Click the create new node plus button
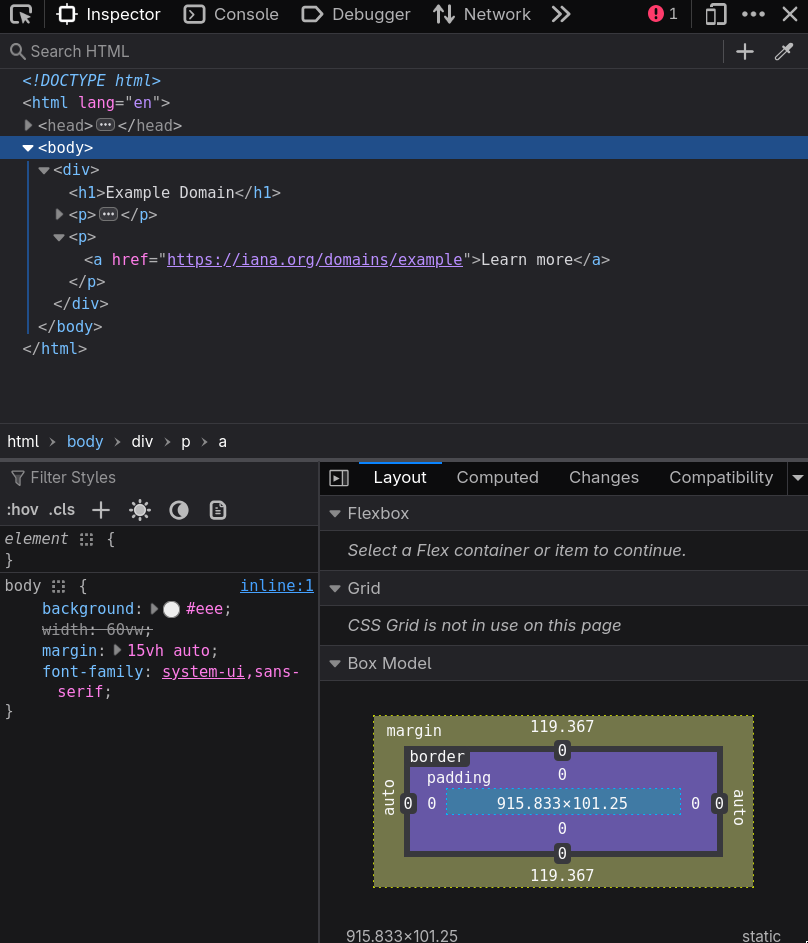 pos(745,51)
